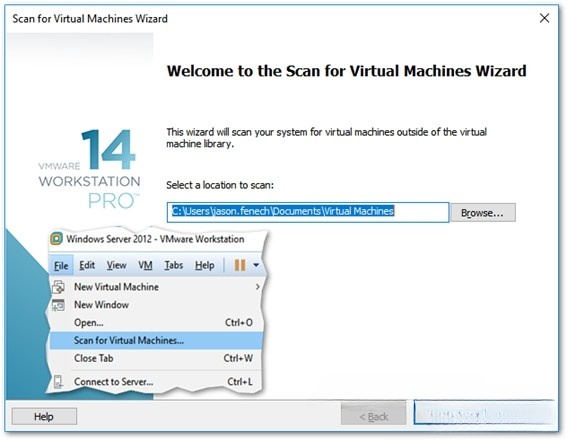Choose Close Tab menu entry
This screenshot has width=568, height=440.
(x=155, y=359)
